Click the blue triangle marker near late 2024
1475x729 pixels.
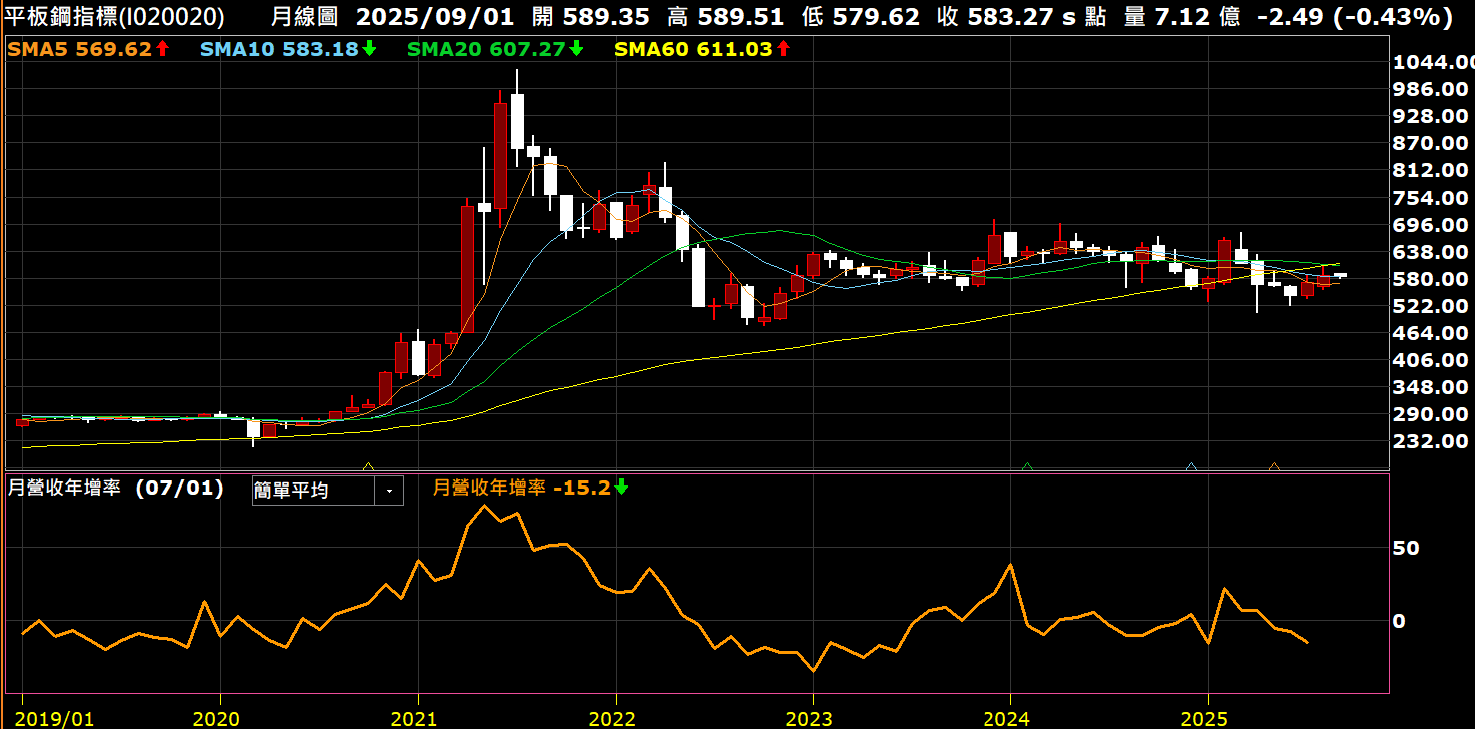pos(1191,466)
